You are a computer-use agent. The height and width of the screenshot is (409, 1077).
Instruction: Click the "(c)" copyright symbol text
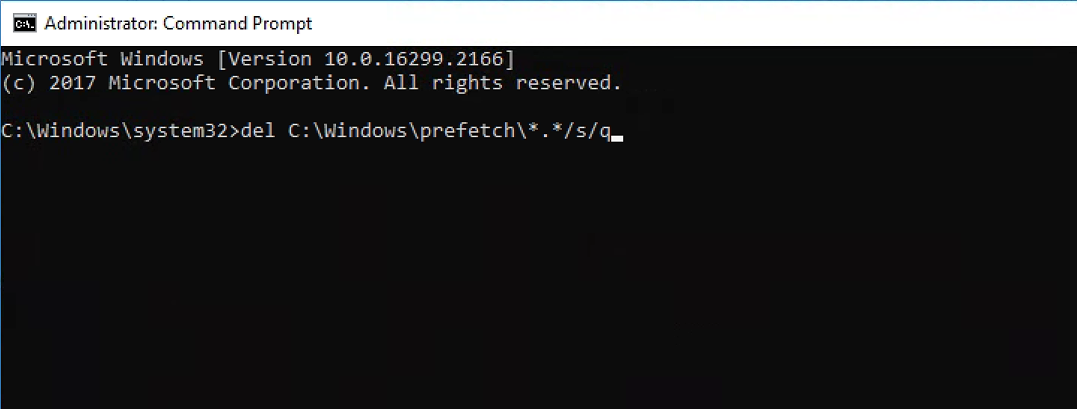(x=19, y=83)
